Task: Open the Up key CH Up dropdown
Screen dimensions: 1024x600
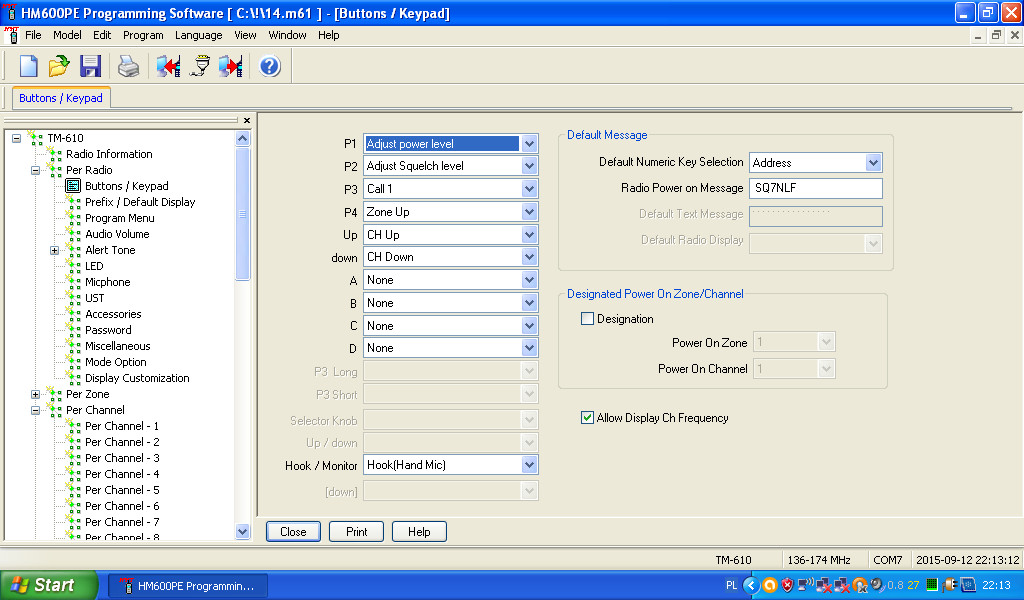Action: [530, 234]
